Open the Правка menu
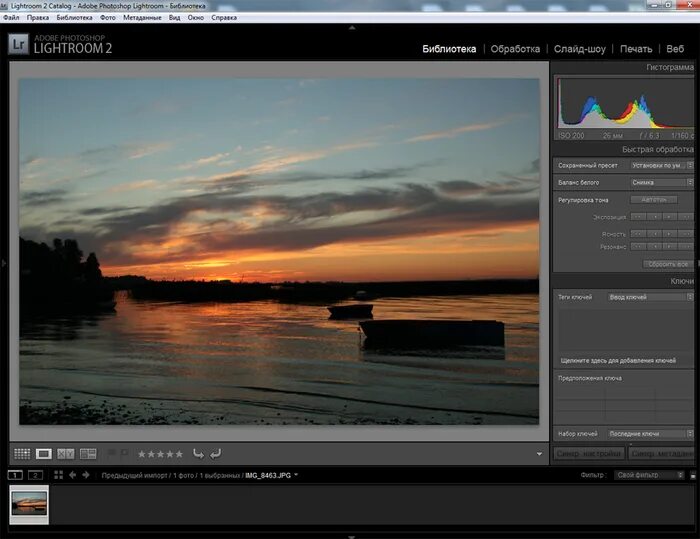The height and width of the screenshot is (539, 700). (38, 17)
